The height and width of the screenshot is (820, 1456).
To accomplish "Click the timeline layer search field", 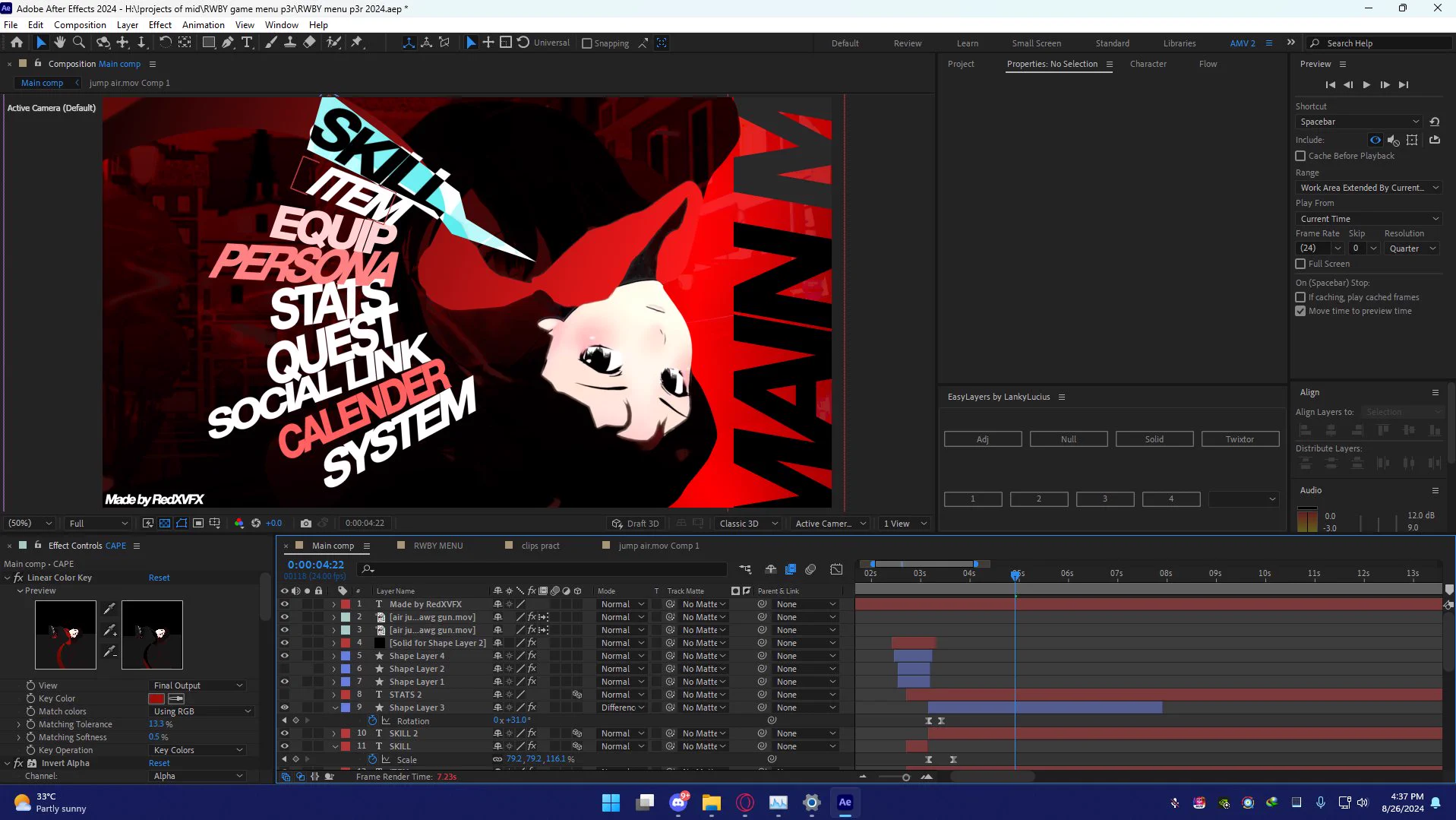I will pyautogui.click(x=544, y=568).
